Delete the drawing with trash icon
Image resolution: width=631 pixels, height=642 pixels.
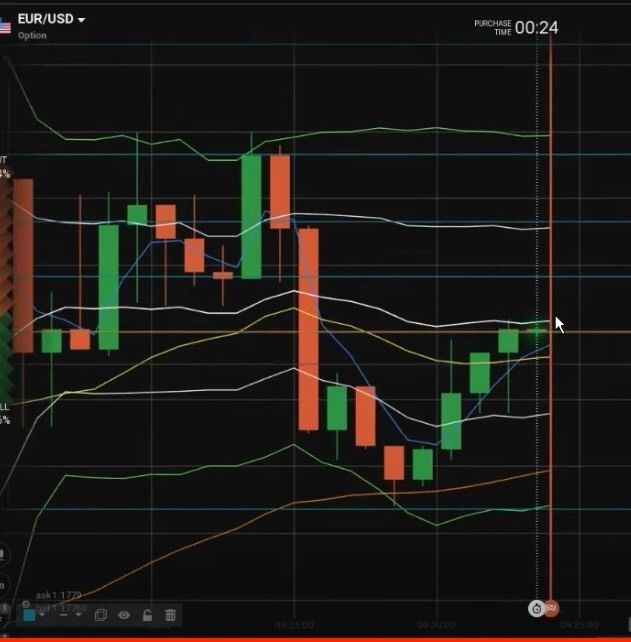coord(170,615)
